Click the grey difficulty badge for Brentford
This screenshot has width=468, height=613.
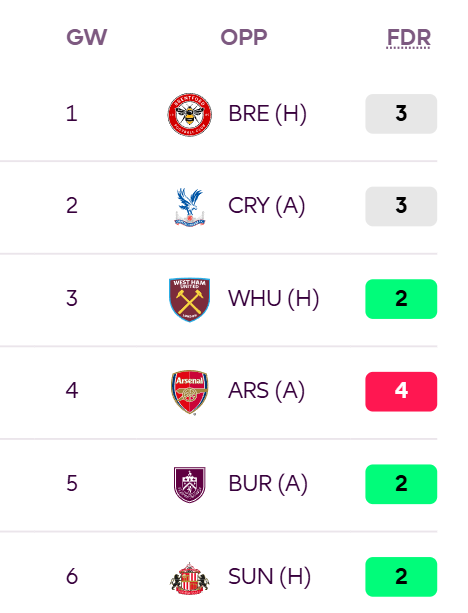tap(401, 114)
